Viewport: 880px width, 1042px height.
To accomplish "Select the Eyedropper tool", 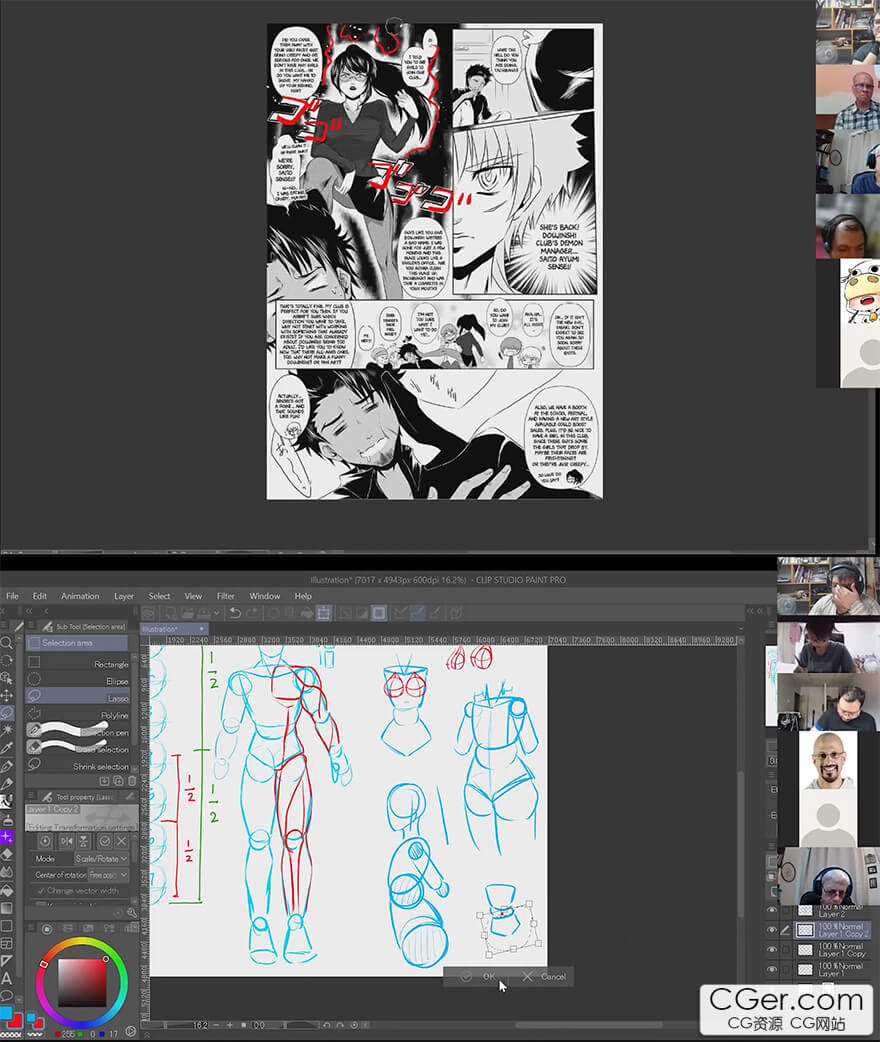I will coord(6,747).
